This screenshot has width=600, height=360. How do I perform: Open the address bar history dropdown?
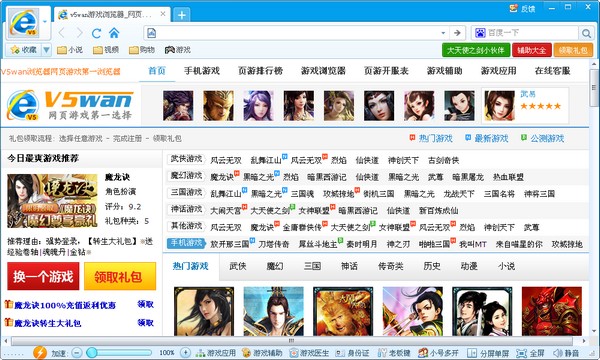coord(443,33)
